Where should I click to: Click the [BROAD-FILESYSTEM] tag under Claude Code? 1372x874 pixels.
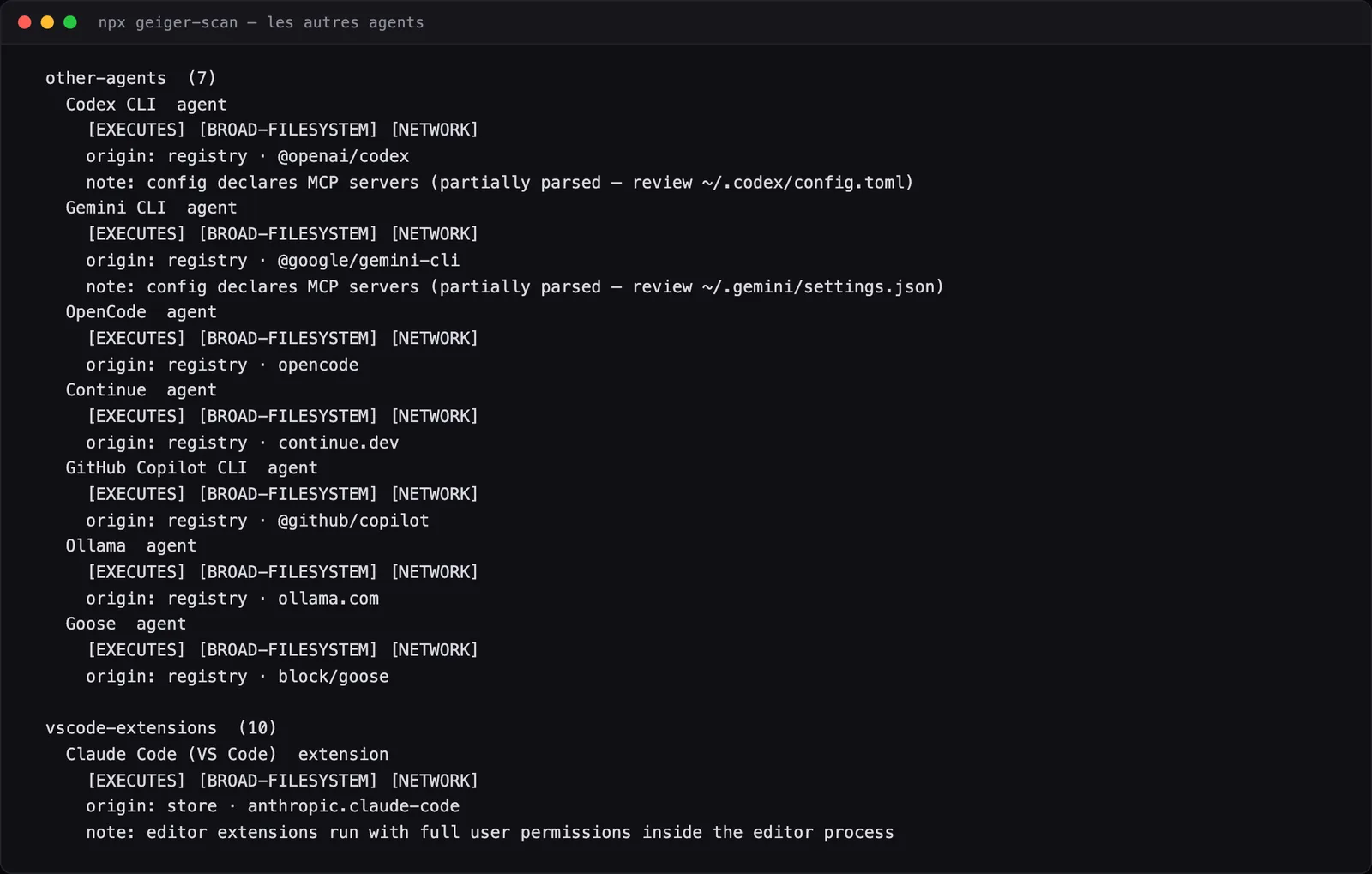point(288,781)
